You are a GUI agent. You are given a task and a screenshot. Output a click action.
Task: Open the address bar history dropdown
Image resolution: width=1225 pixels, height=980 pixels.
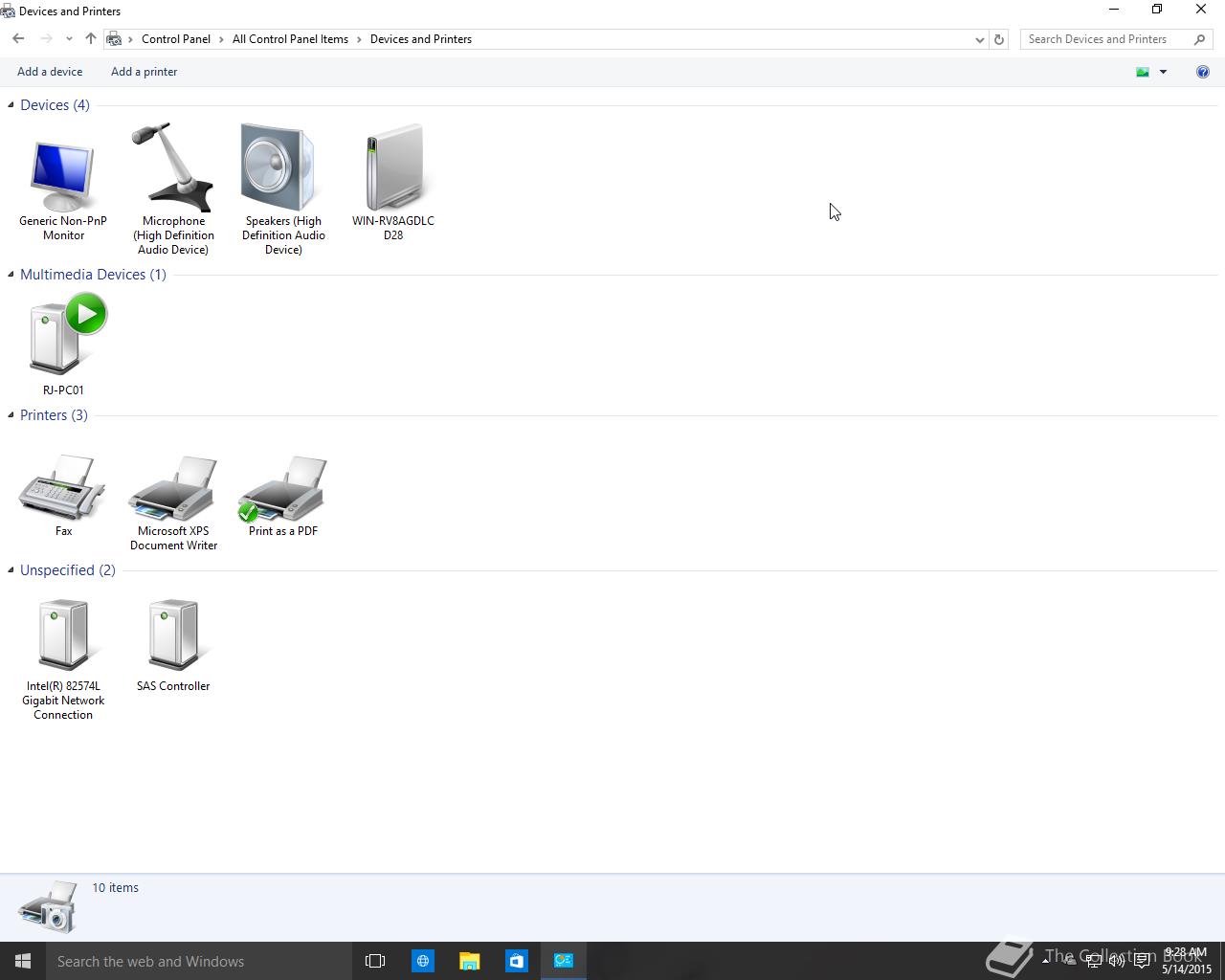point(979,39)
